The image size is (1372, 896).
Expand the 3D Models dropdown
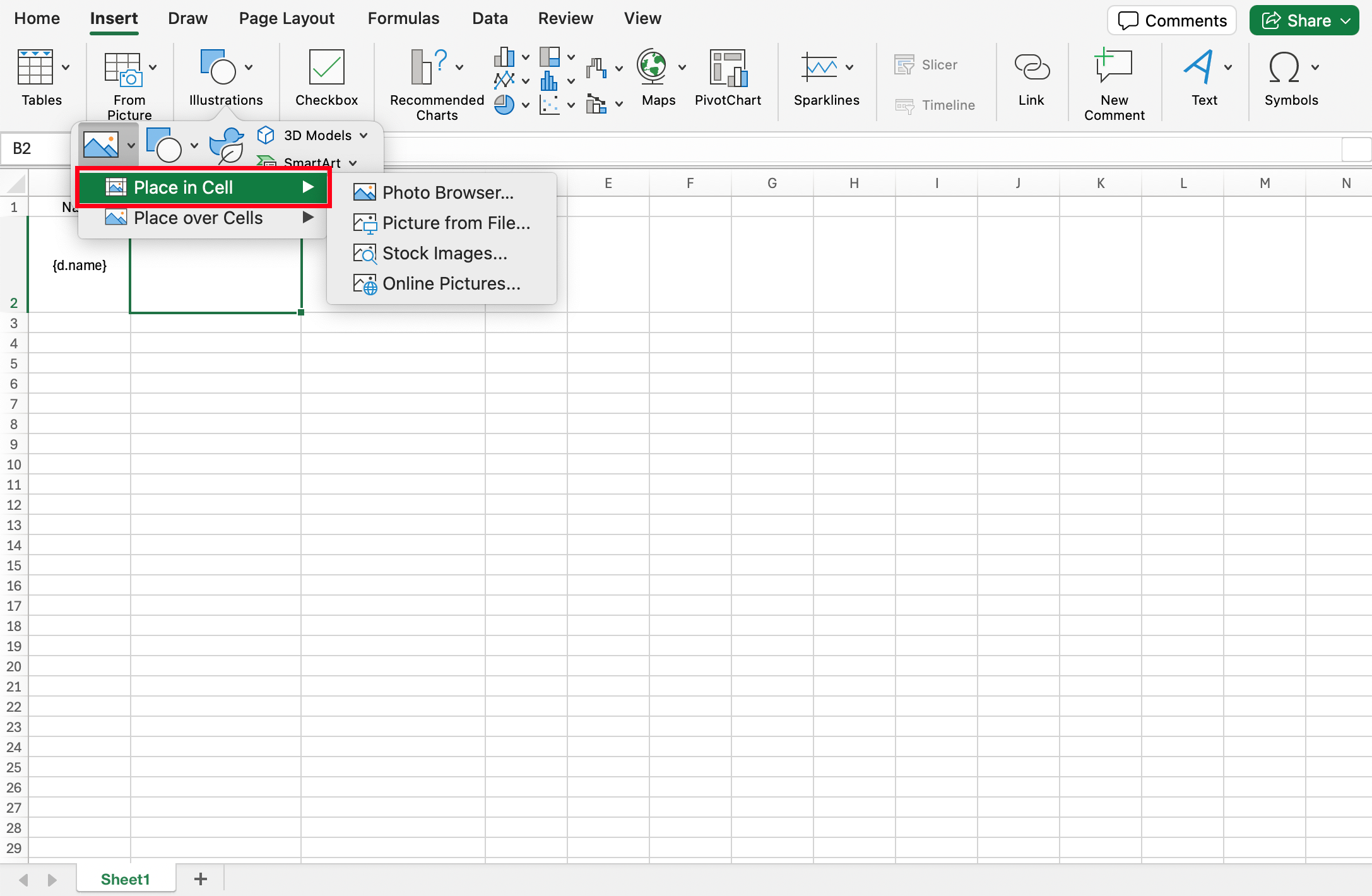364,136
